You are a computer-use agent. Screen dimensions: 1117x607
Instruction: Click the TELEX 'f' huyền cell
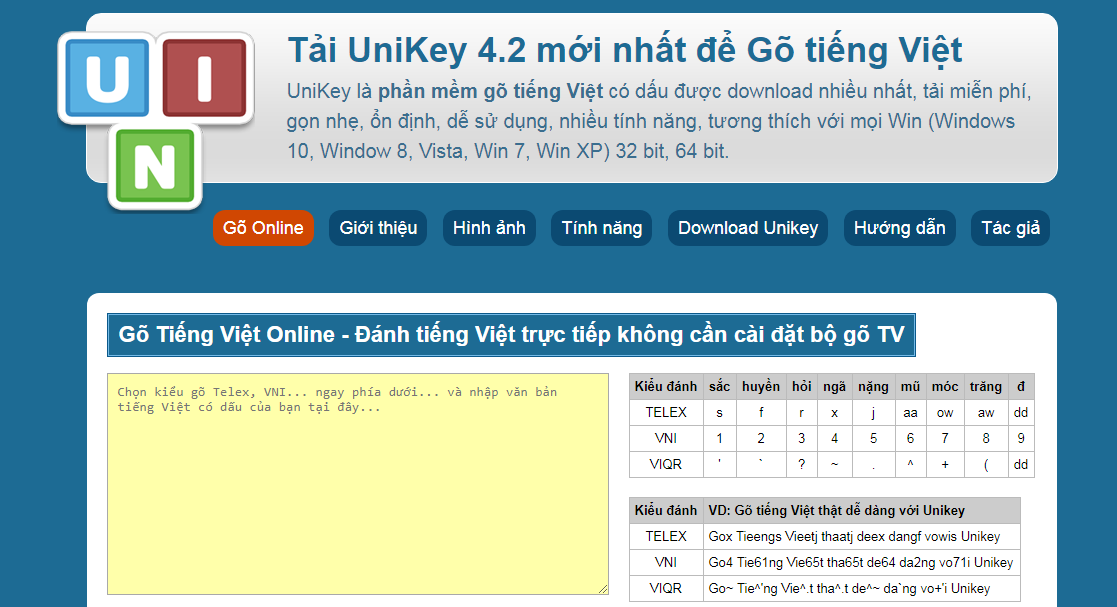[761, 413]
